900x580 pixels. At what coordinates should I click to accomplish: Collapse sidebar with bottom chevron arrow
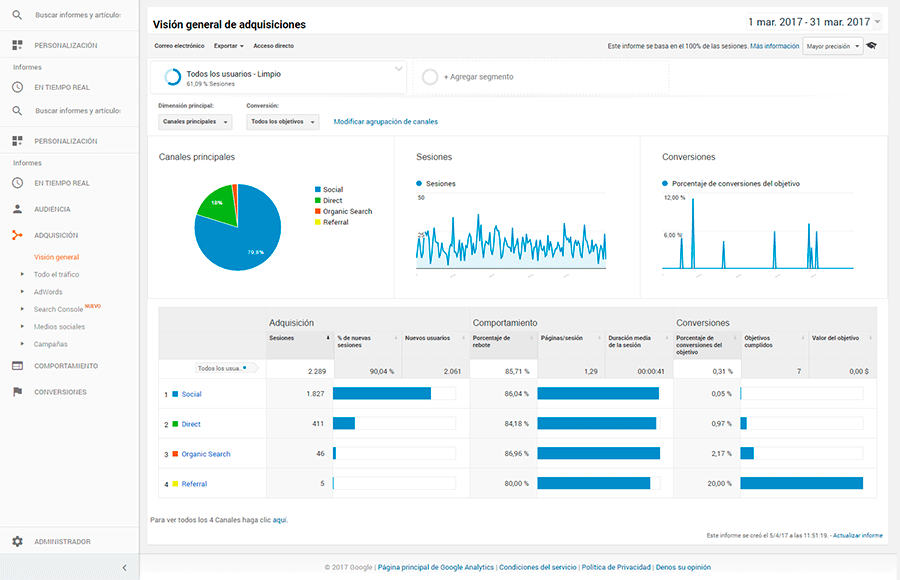coord(124,568)
